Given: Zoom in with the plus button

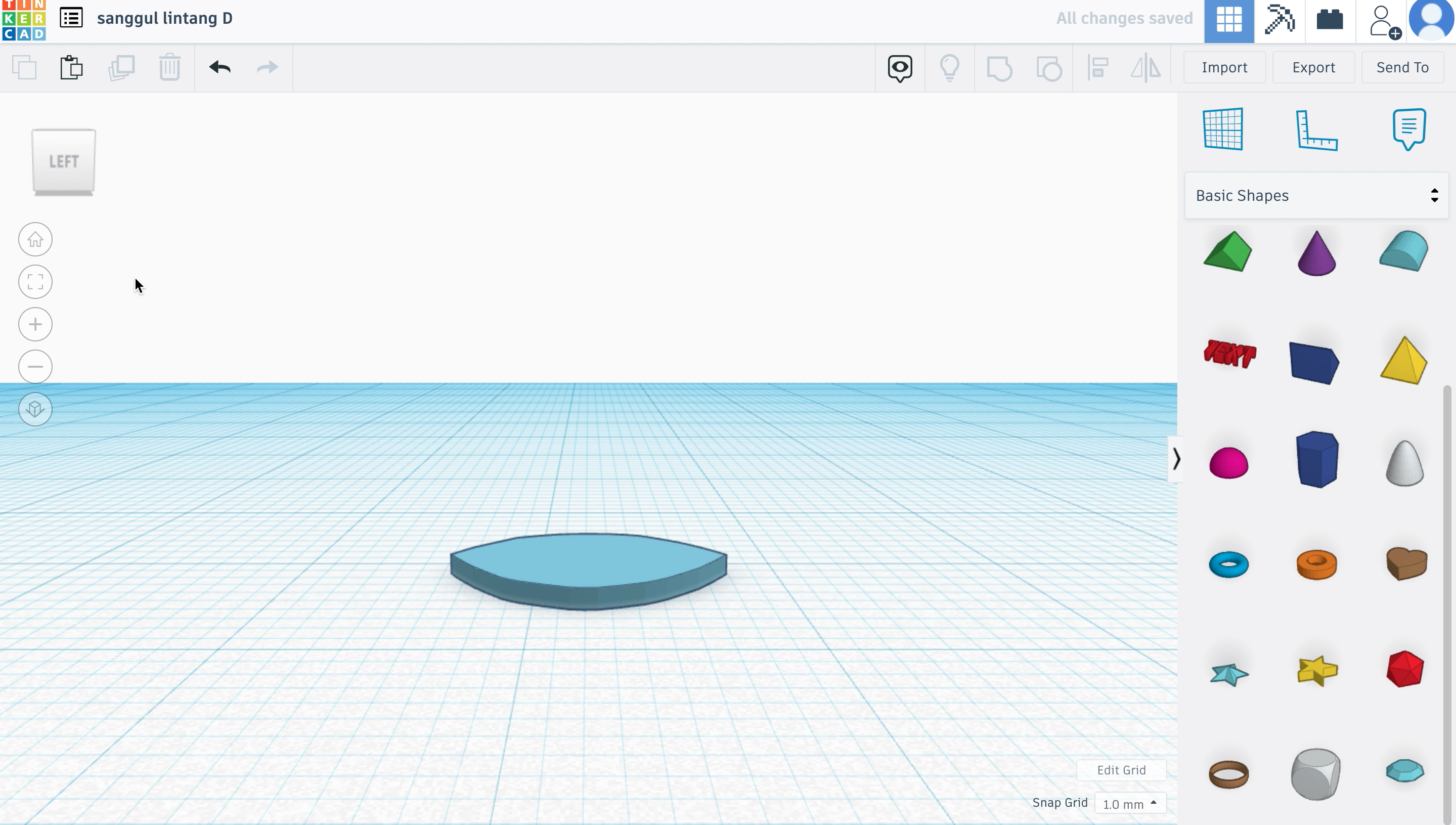Looking at the screenshot, I should click(35, 324).
